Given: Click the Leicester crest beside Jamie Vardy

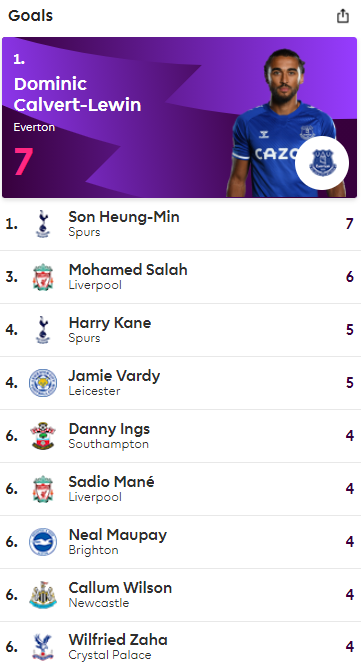Looking at the screenshot, I should (x=43, y=383).
